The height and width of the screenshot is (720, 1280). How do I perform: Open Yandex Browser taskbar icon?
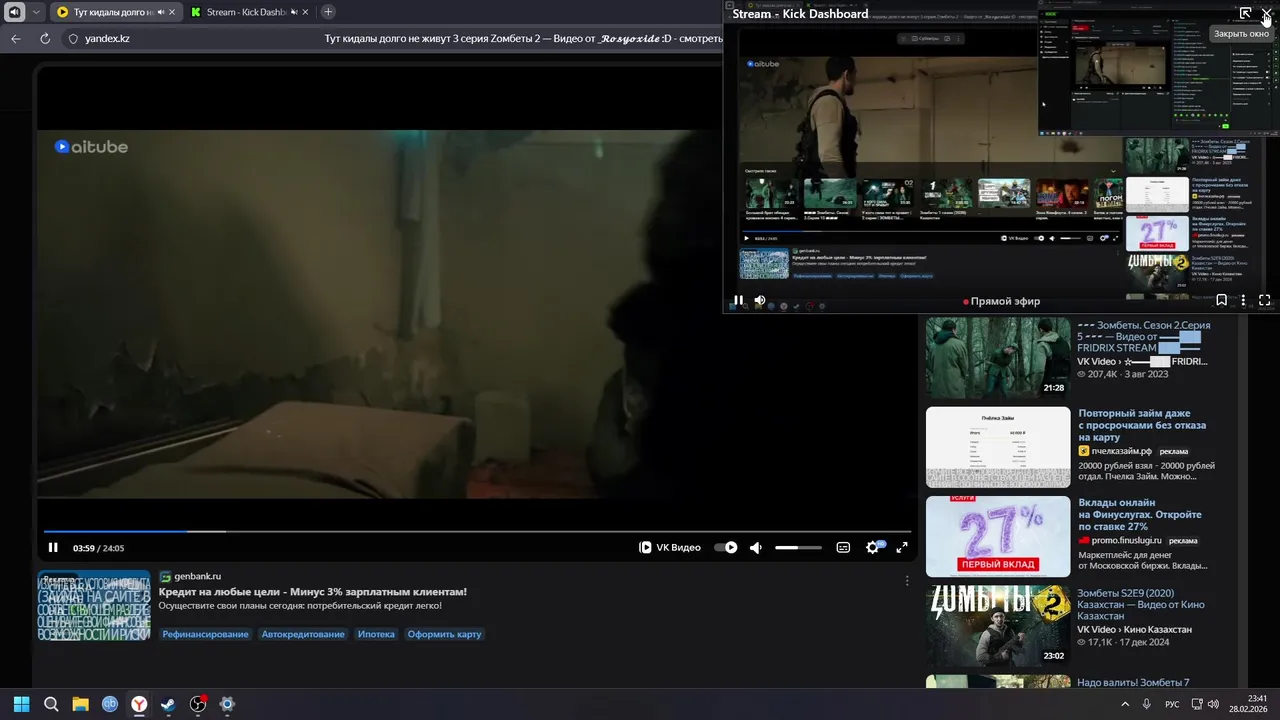point(139,704)
